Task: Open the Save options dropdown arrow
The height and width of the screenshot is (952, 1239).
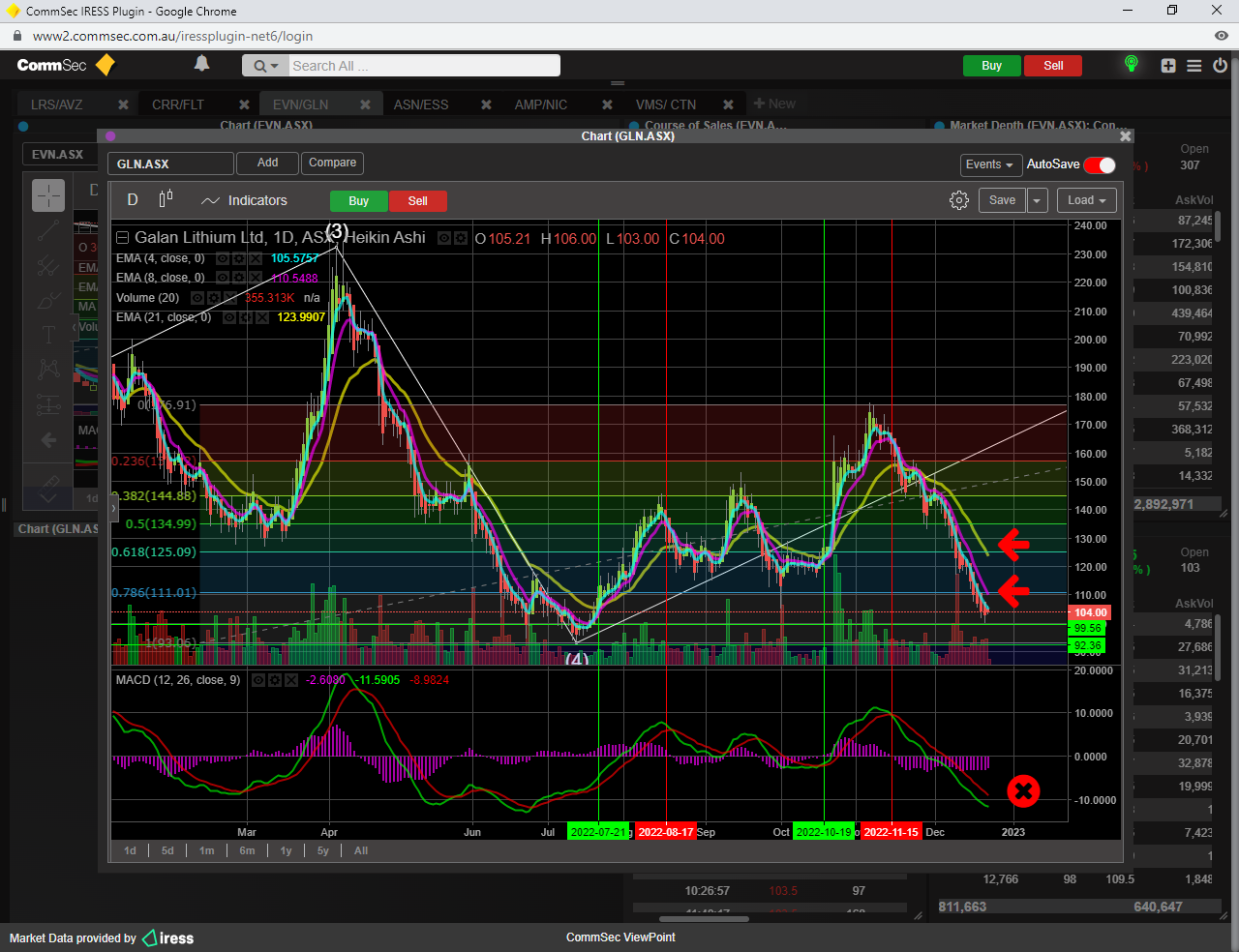Action: click(1037, 200)
